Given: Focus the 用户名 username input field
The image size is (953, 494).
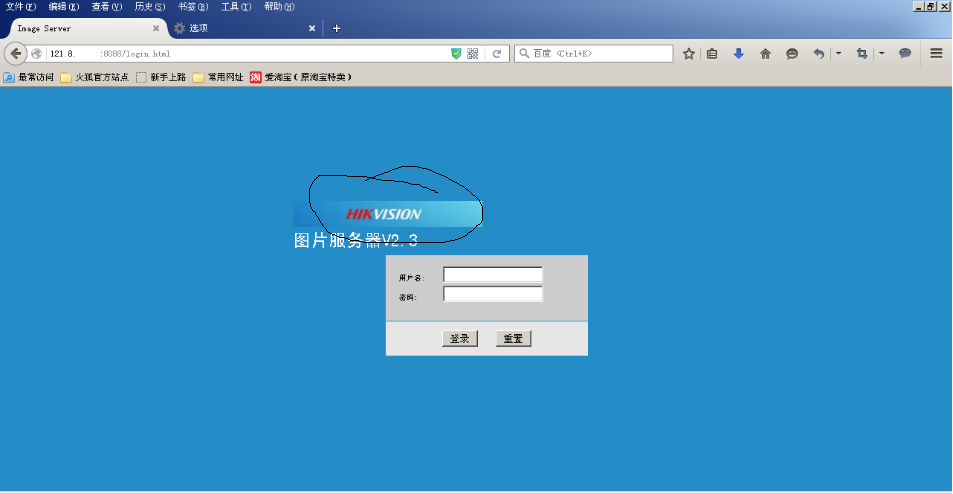Looking at the screenshot, I should pos(492,275).
